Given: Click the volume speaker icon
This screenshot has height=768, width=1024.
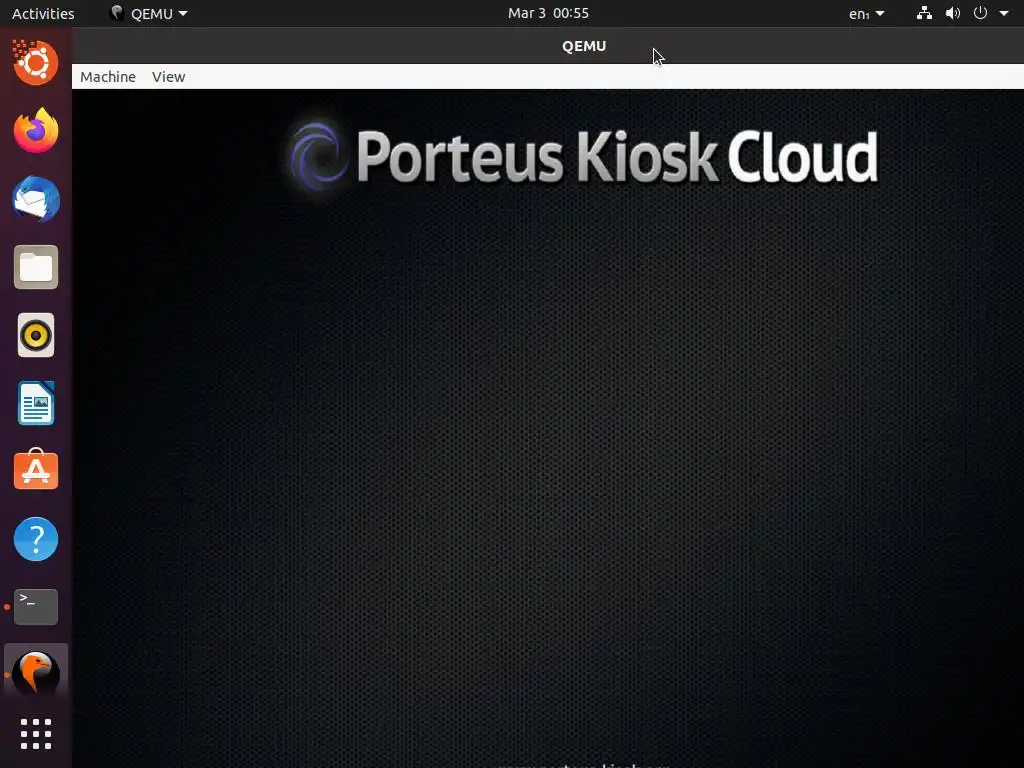Looking at the screenshot, I should point(953,13).
